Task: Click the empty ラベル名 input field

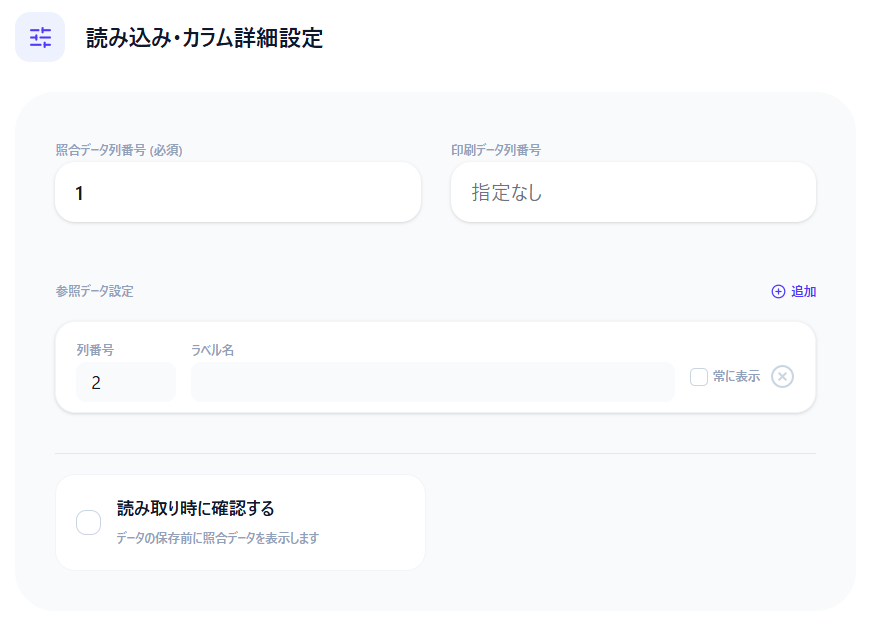Action: (x=433, y=382)
